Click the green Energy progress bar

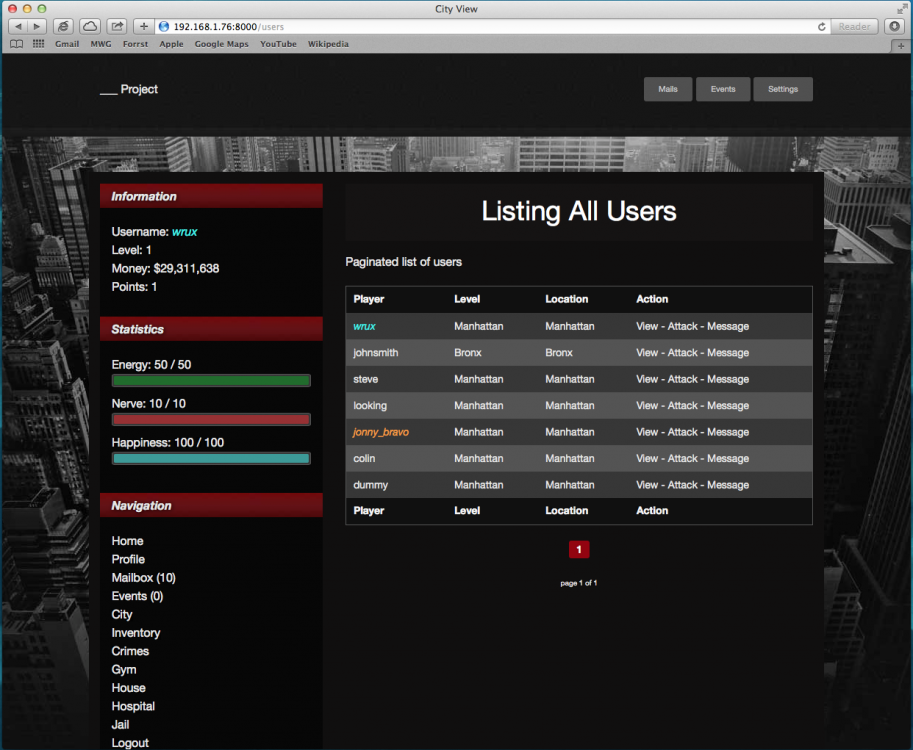211,381
